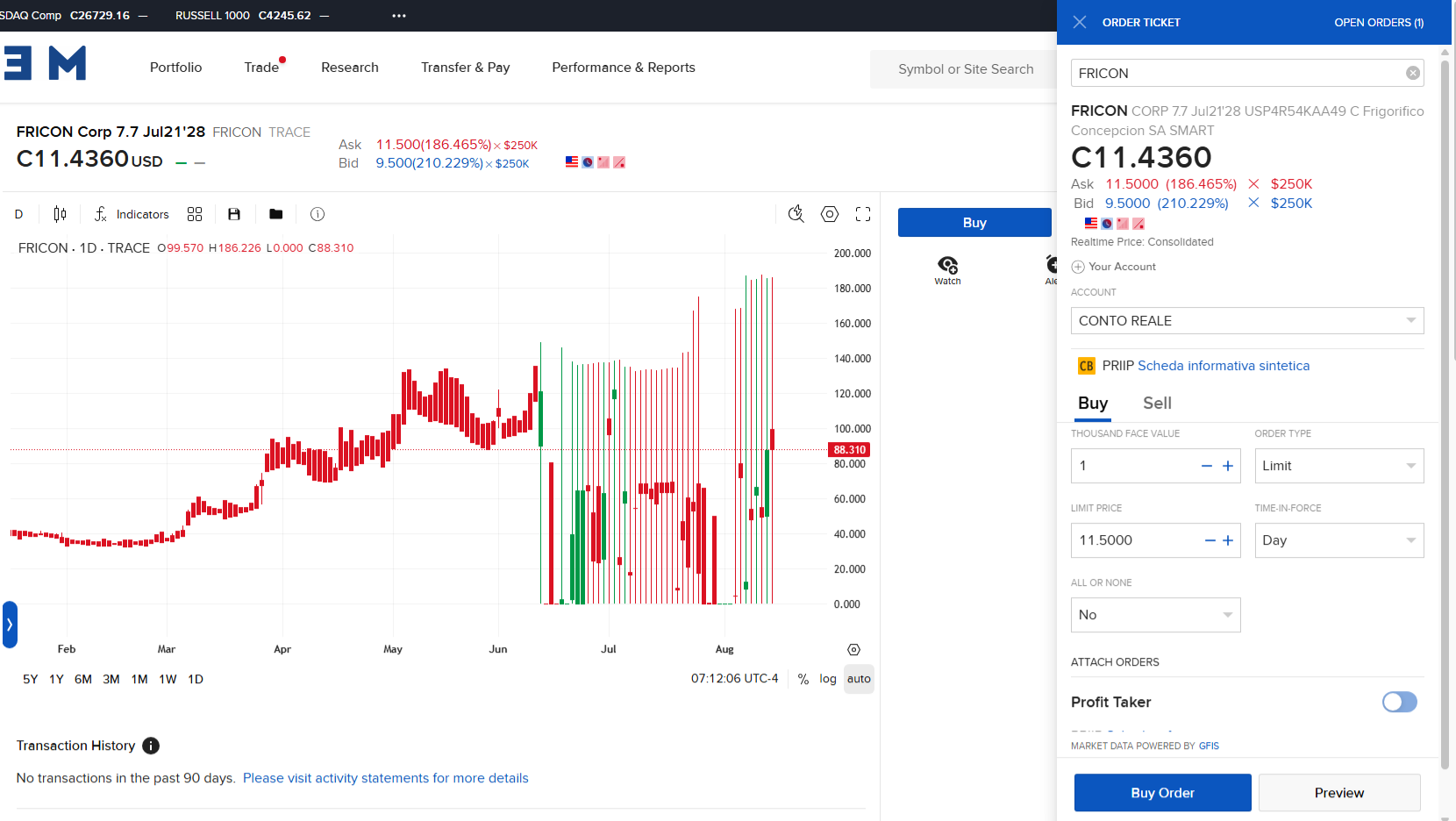Visit activity statements link
Image resolution: width=1456 pixels, height=821 pixels.
click(x=386, y=778)
